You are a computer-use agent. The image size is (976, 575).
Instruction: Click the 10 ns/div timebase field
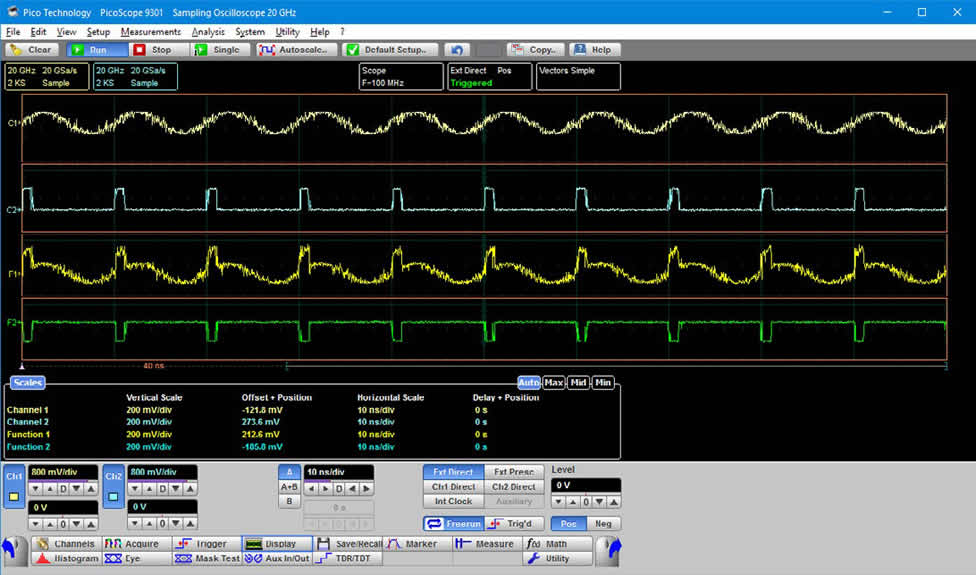click(x=339, y=472)
